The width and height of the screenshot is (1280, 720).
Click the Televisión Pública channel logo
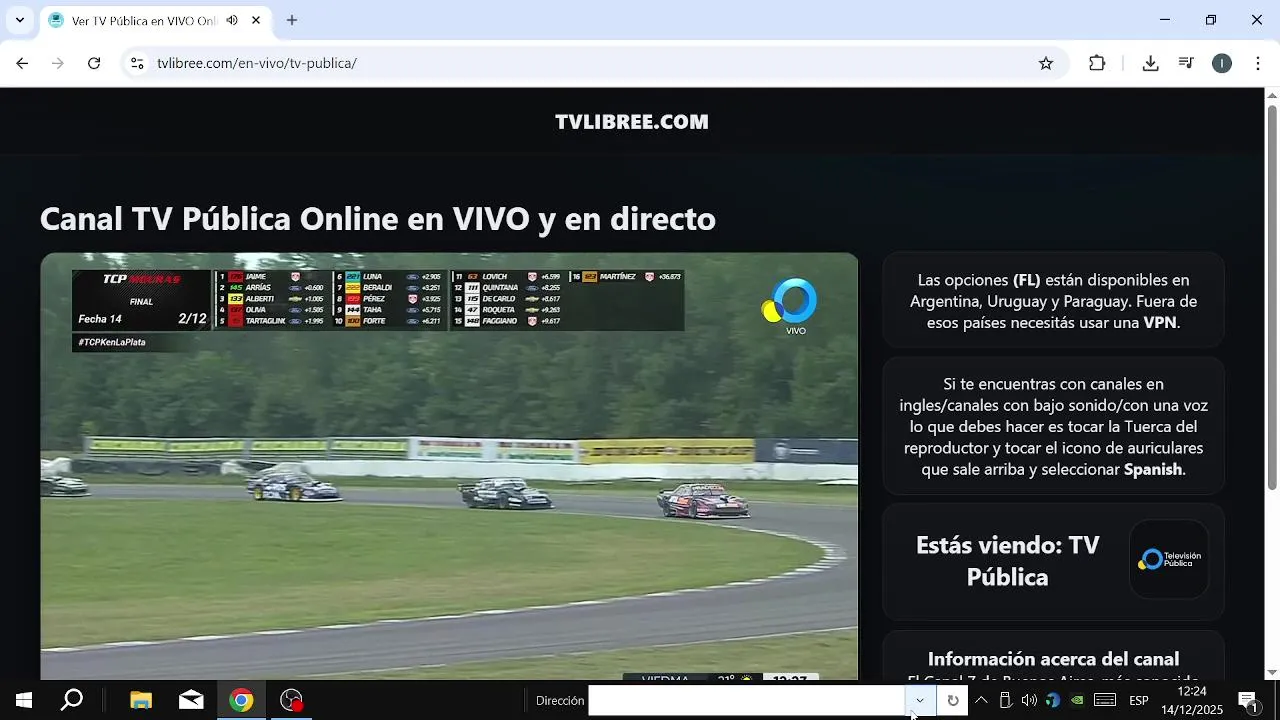tap(1169, 560)
